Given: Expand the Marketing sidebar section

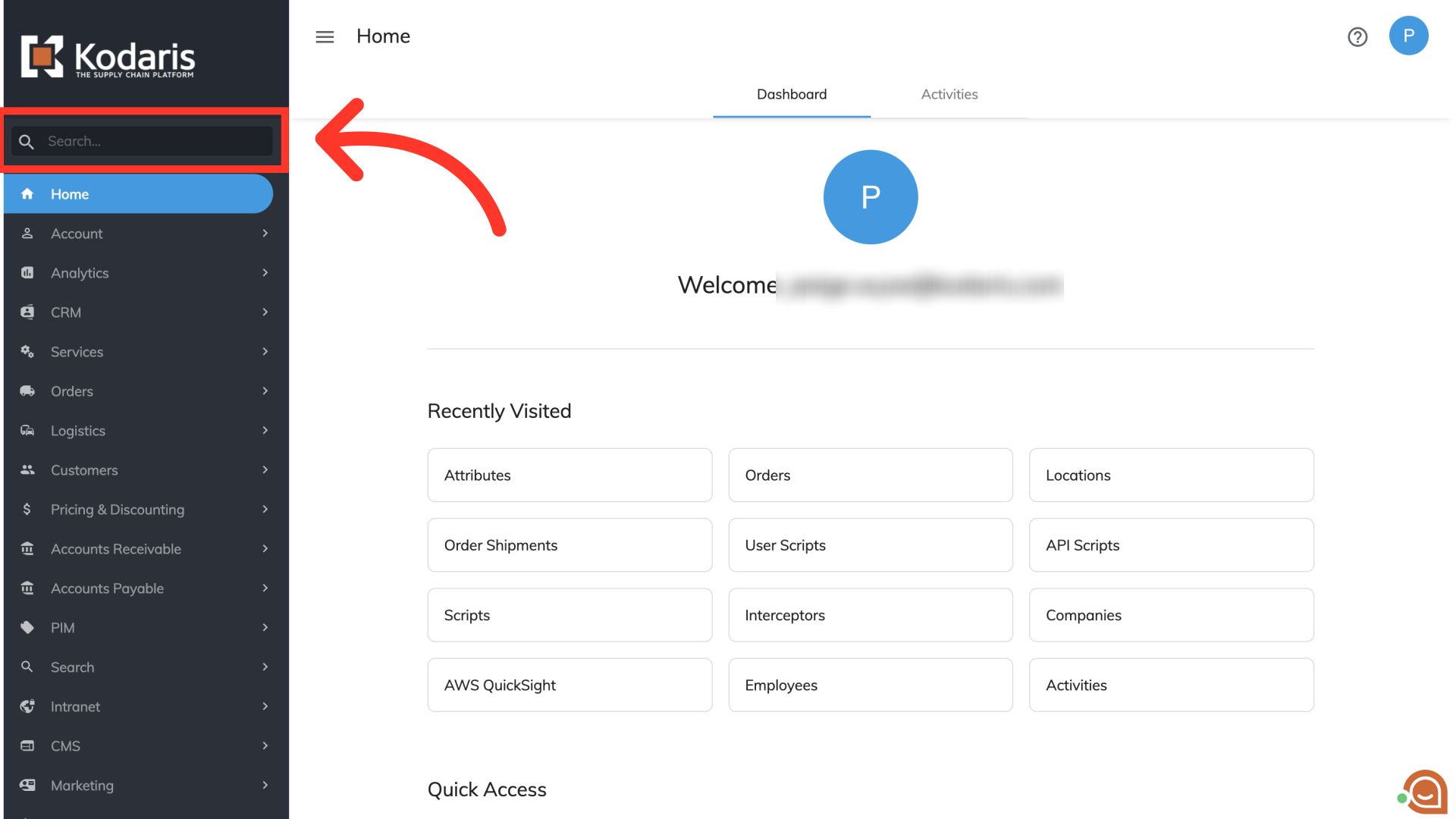Looking at the screenshot, I should (82, 786).
